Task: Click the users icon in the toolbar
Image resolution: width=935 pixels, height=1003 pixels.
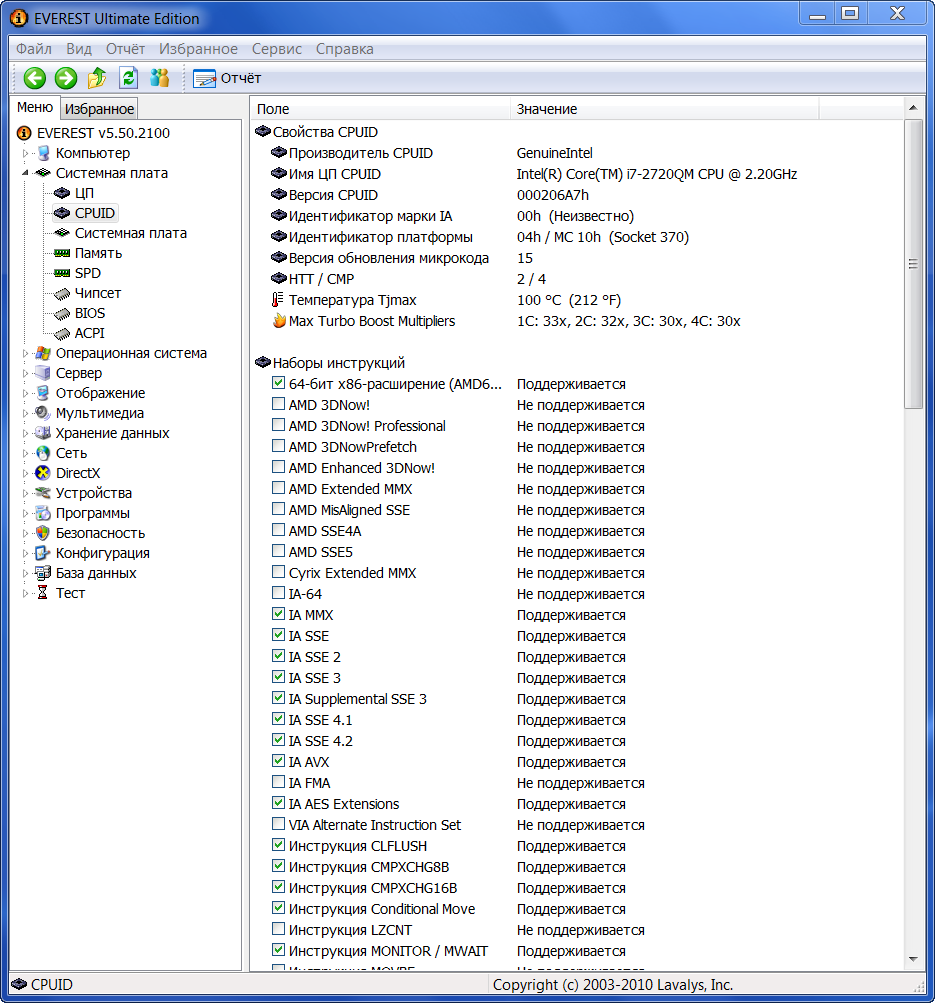Action: coord(159,78)
